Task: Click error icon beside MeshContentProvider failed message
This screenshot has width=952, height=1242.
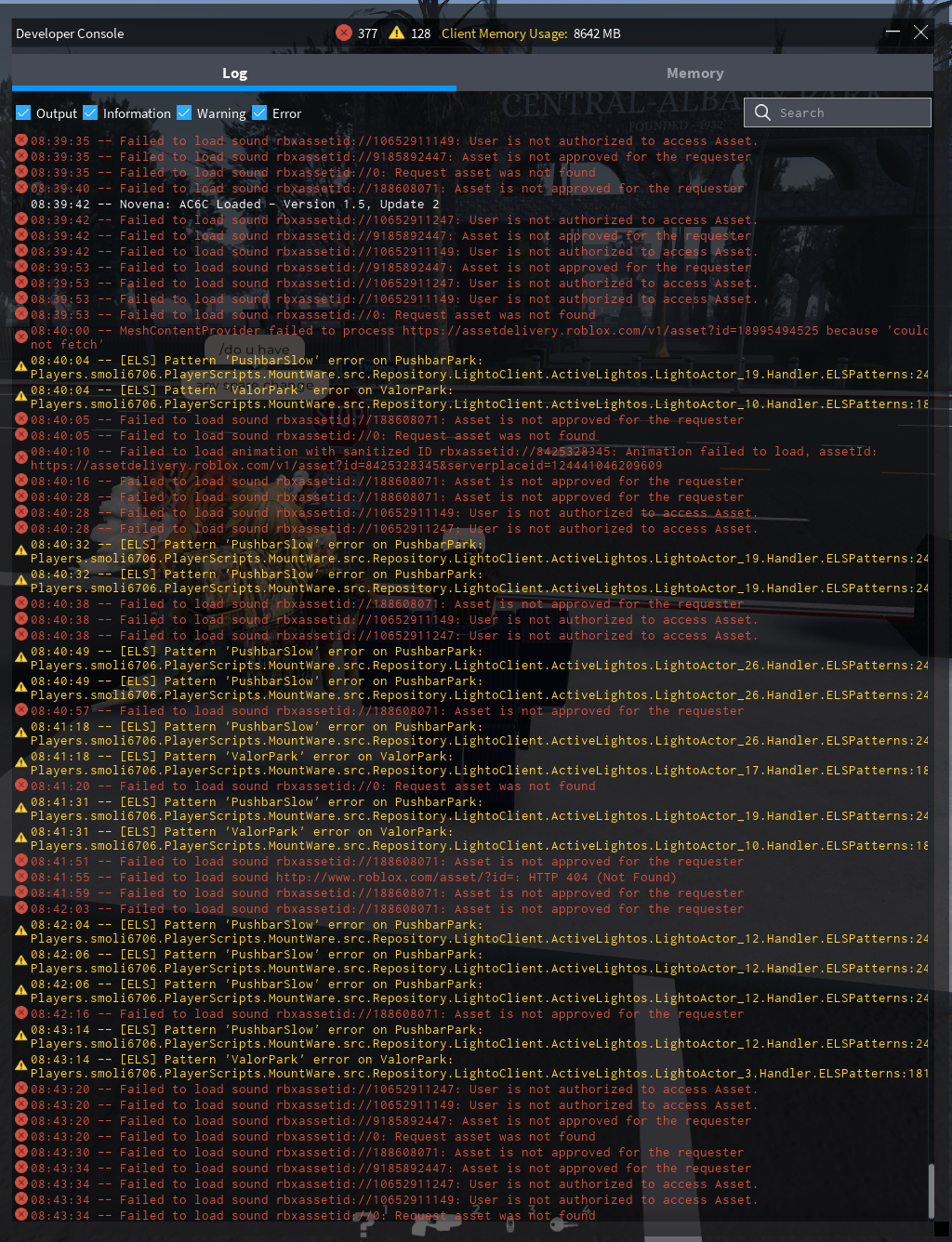Action: coord(21,337)
